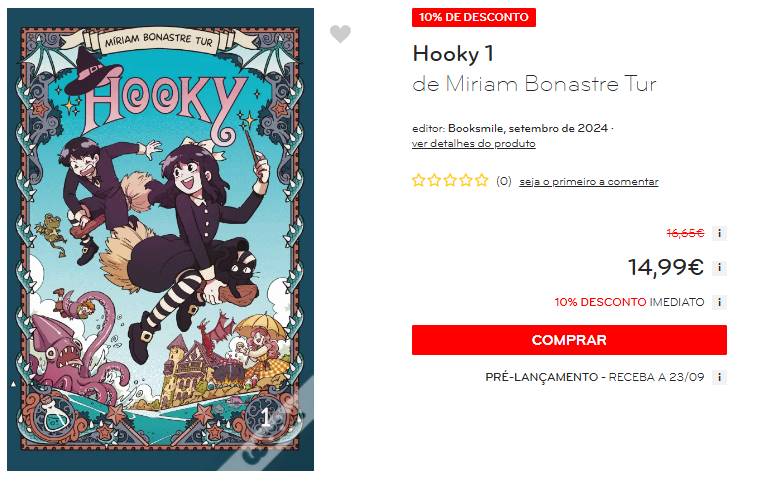This screenshot has height=483, width=767.
Task: Click the Hooky book cover image
Action: pyautogui.click(x=160, y=239)
